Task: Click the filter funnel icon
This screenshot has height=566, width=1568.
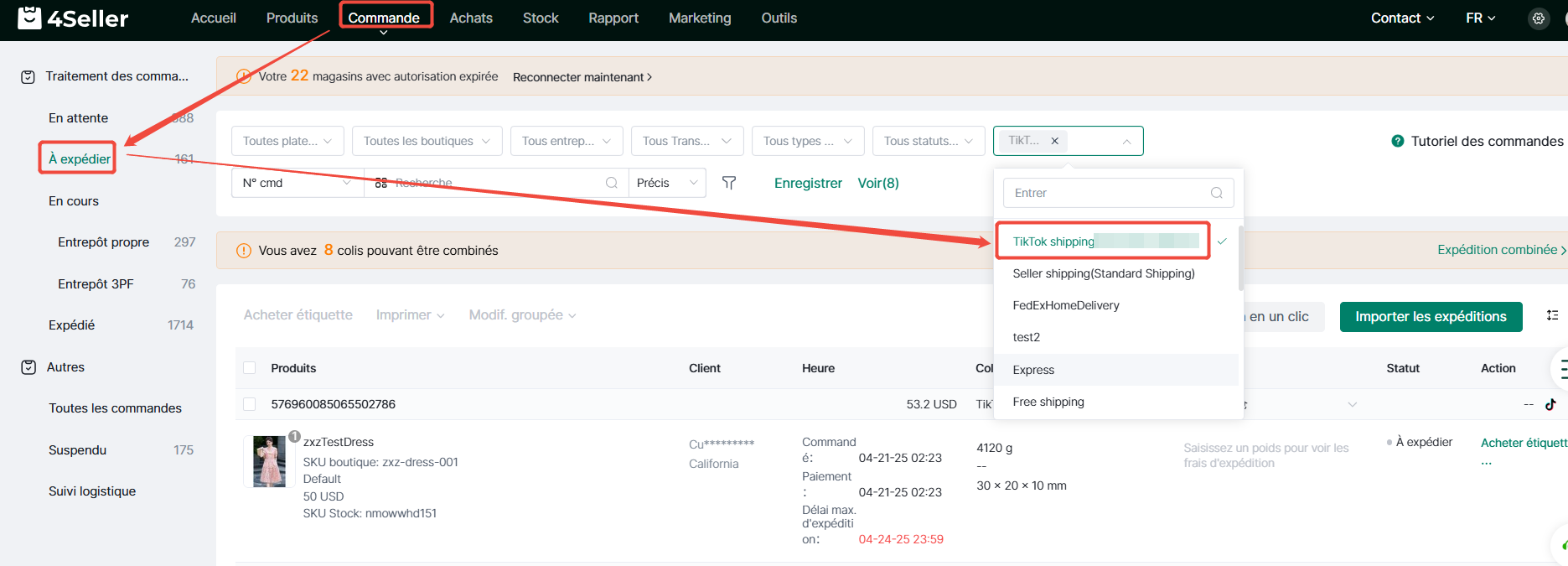Action: [x=729, y=183]
